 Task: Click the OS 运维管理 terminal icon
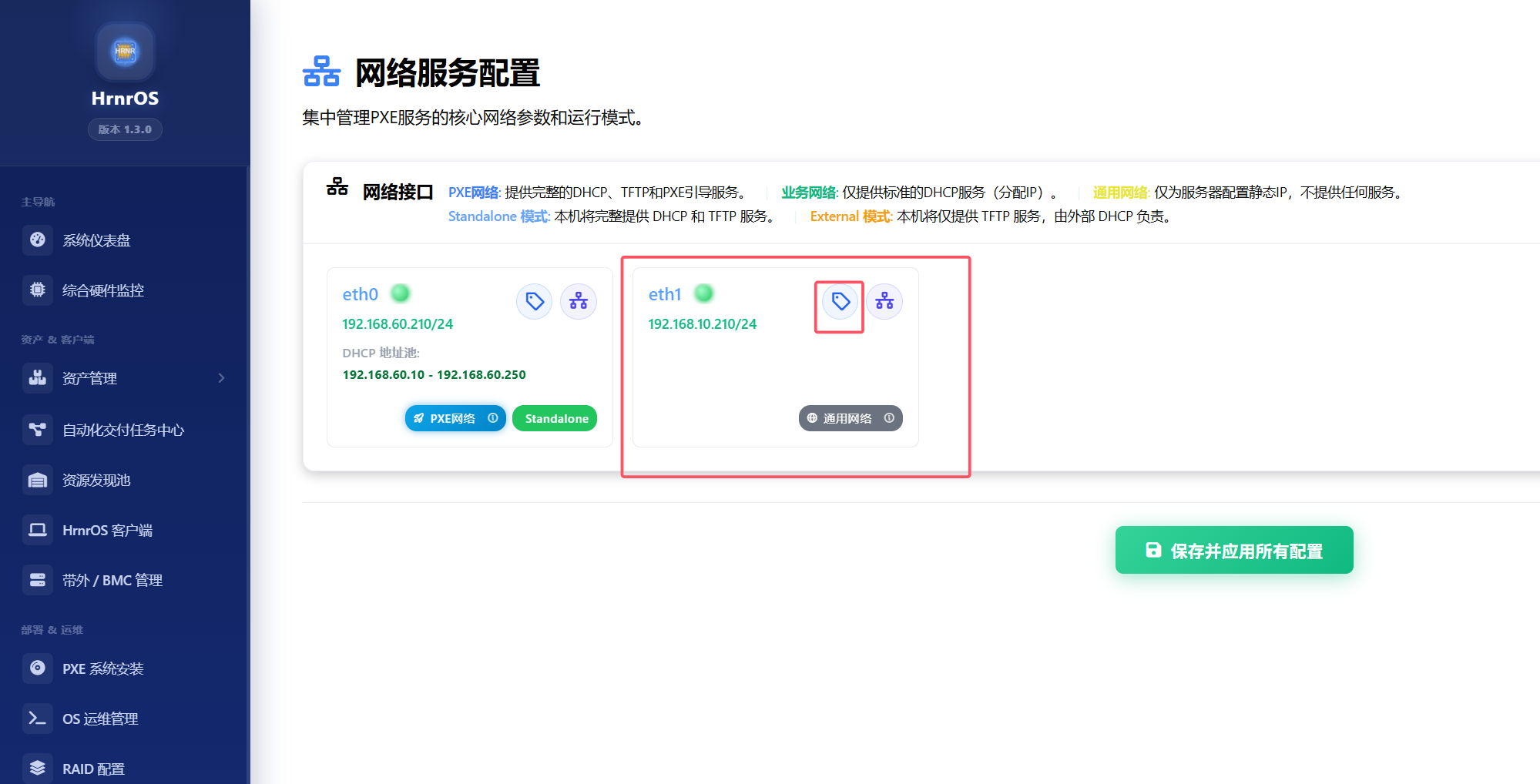[38, 719]
